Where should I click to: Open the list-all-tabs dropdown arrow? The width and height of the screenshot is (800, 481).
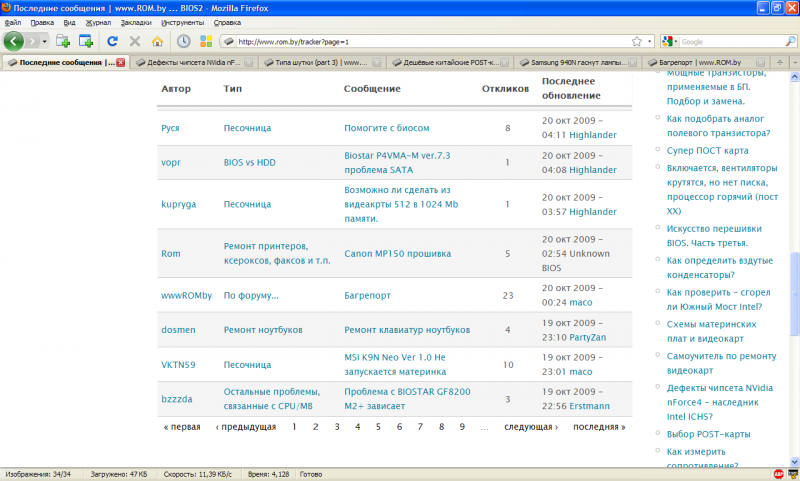[x=794, y=62]
